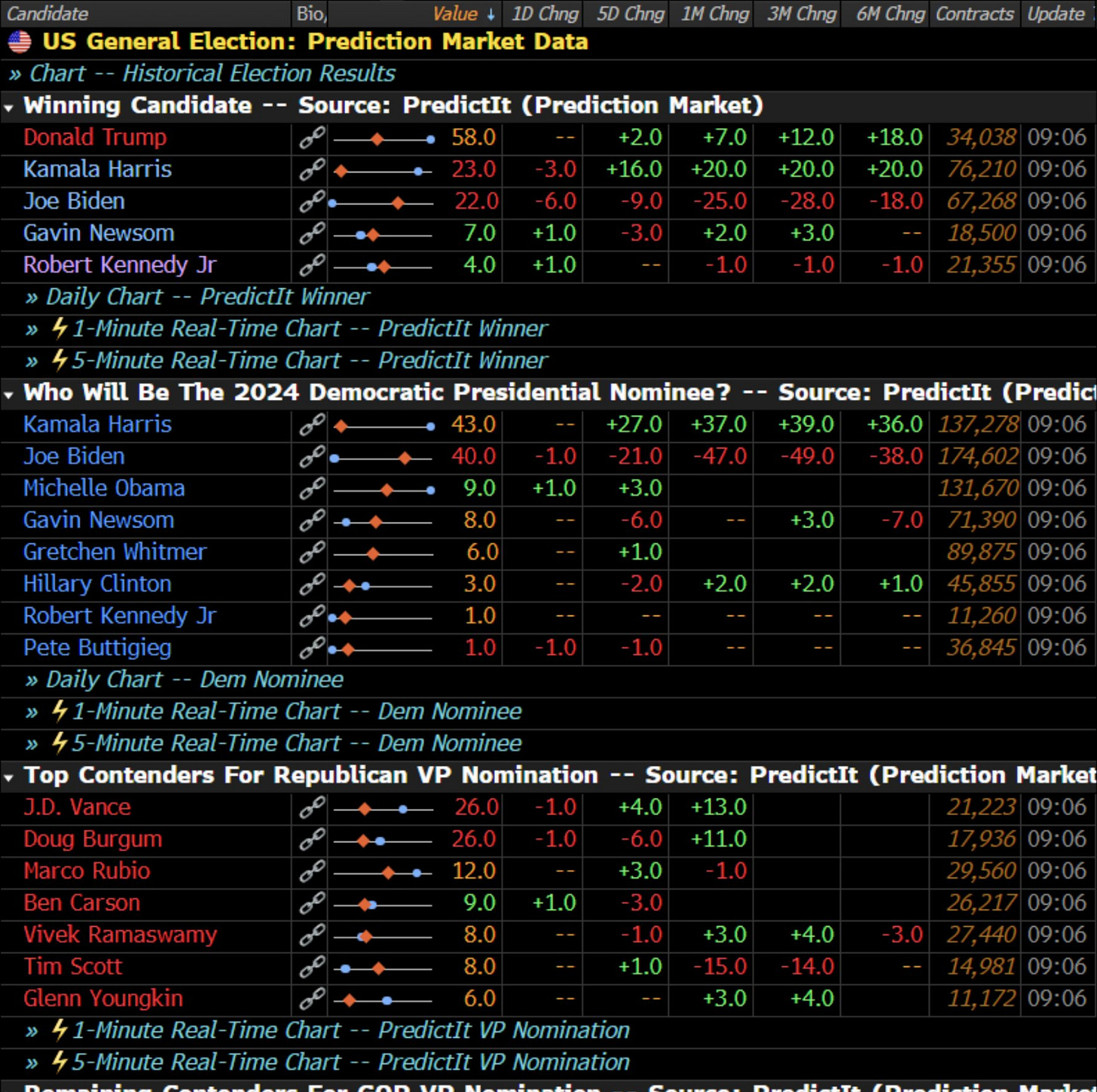This screenshot has width=1097, height=1092.
Task: Select the J.D. Vance row name
Action: click(77, 807)
